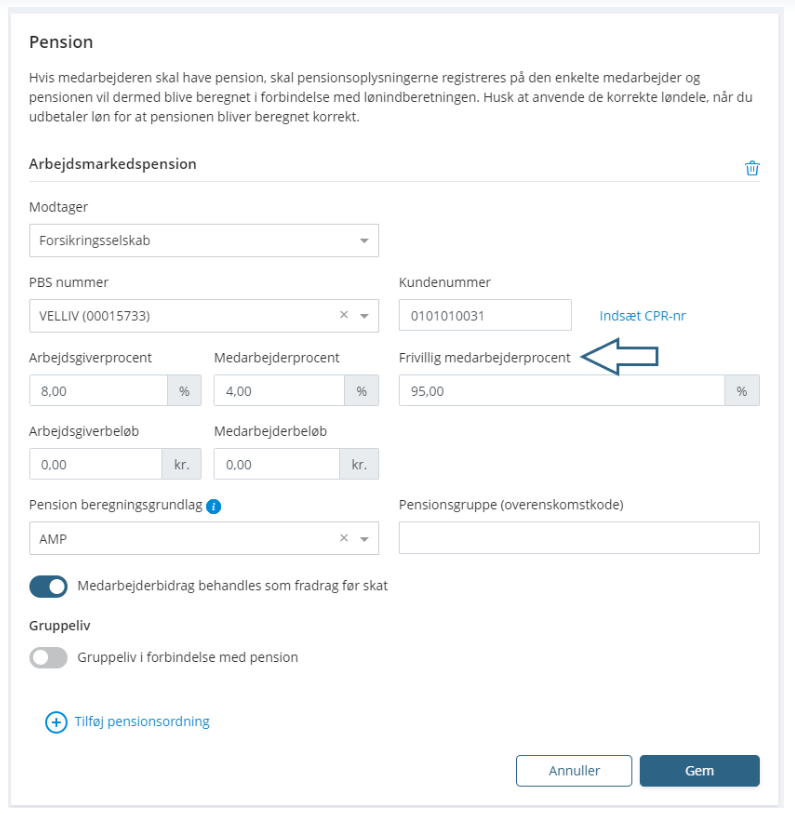
Task: Focus the Arbejdsgiverprocent field
Action: tap(98, 391)
